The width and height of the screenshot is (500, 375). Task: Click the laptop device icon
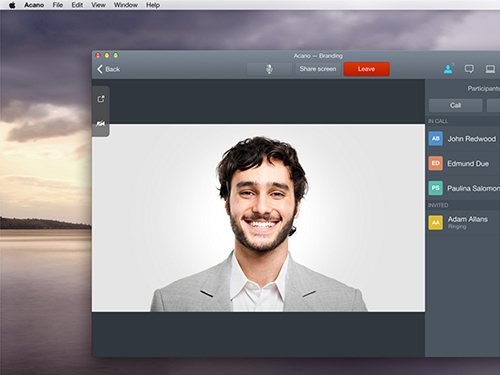(490, 69)
